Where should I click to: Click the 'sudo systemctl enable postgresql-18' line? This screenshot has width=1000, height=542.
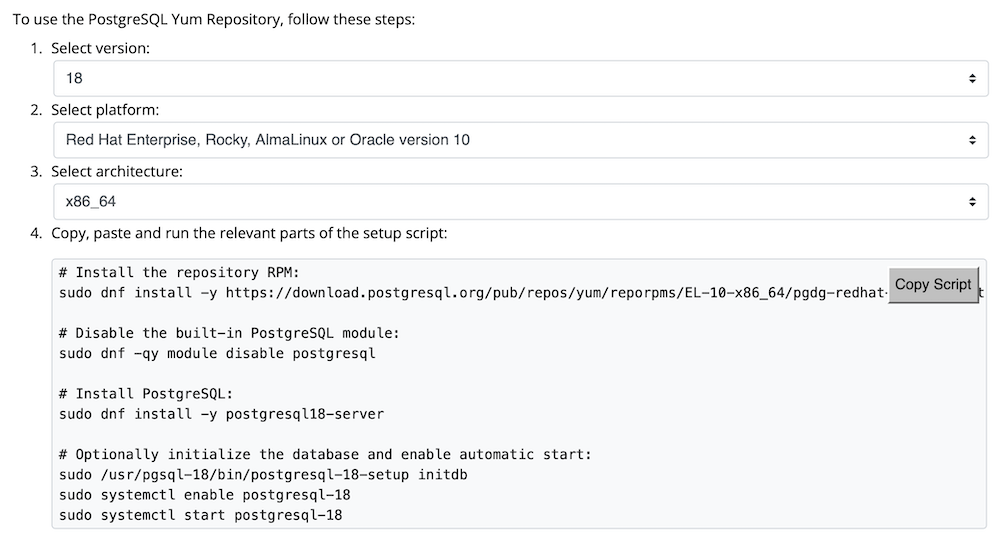(204, 495)
